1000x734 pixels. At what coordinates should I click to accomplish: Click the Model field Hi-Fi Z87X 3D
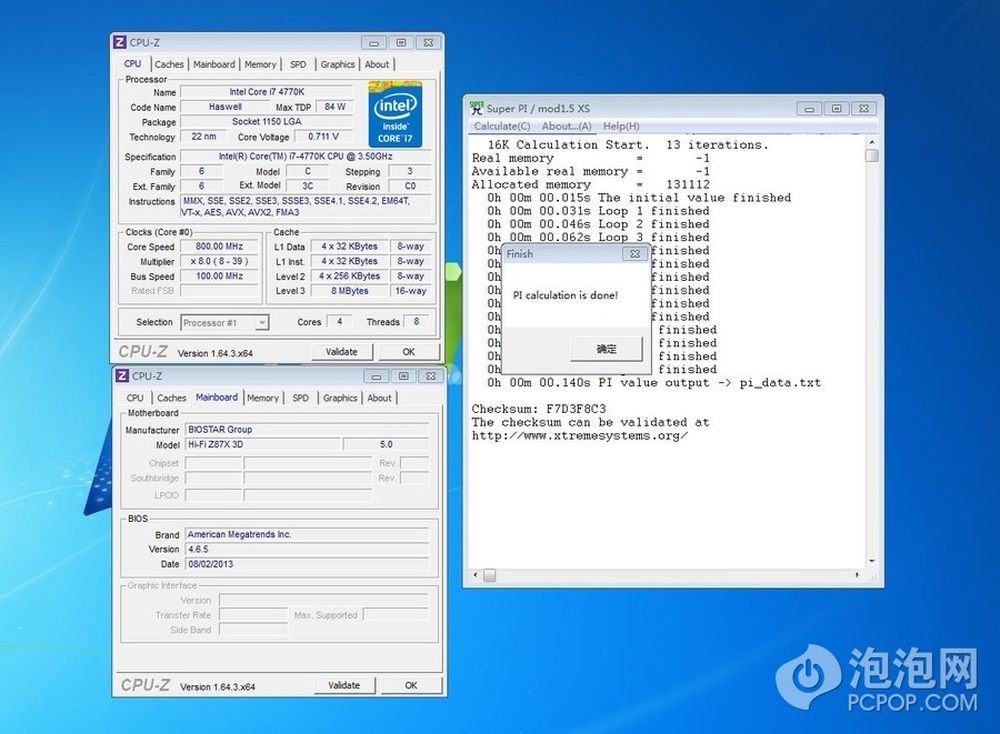pos(263,444)
